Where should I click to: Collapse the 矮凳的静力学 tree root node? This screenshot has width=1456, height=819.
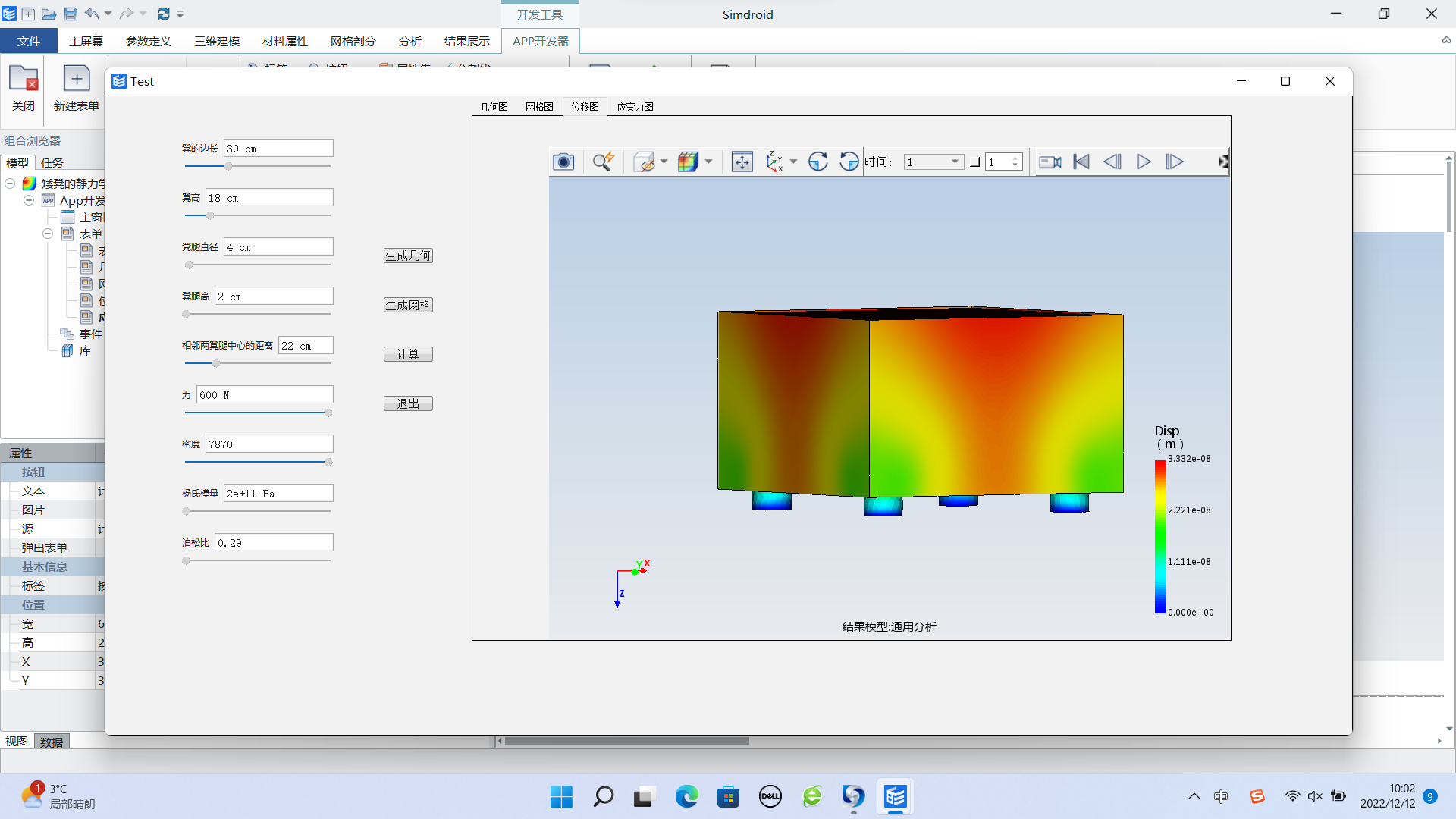point(11,184)
